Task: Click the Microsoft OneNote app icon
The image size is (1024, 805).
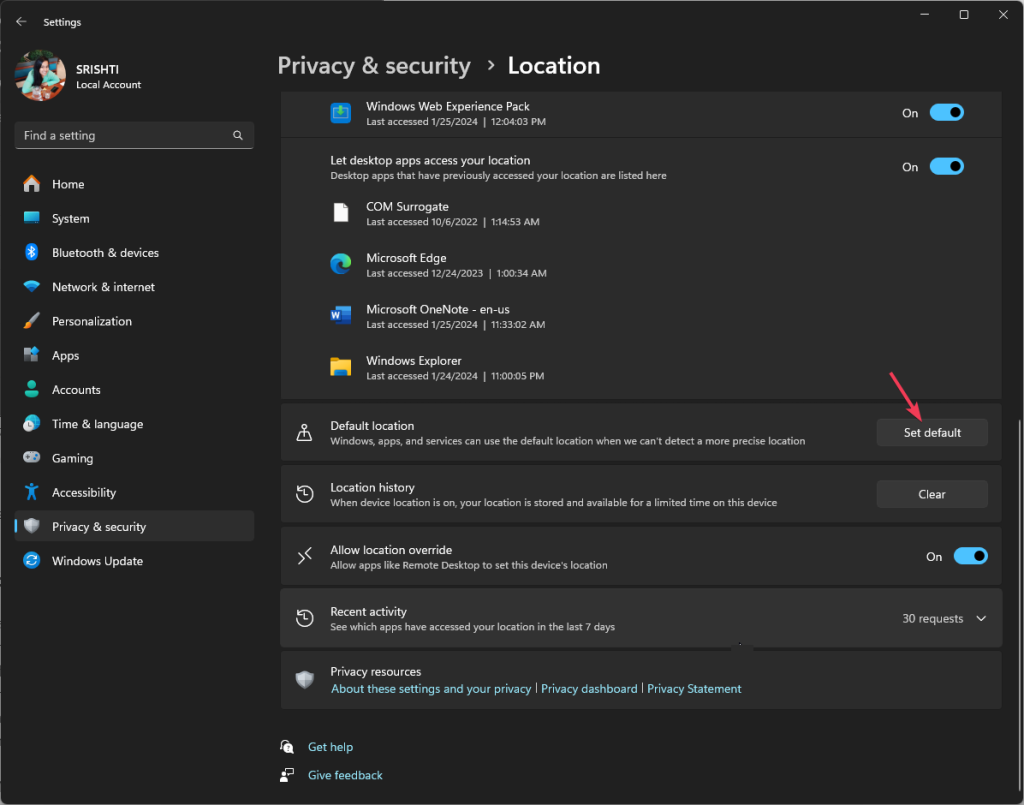Action: click(x=341, y=316)
